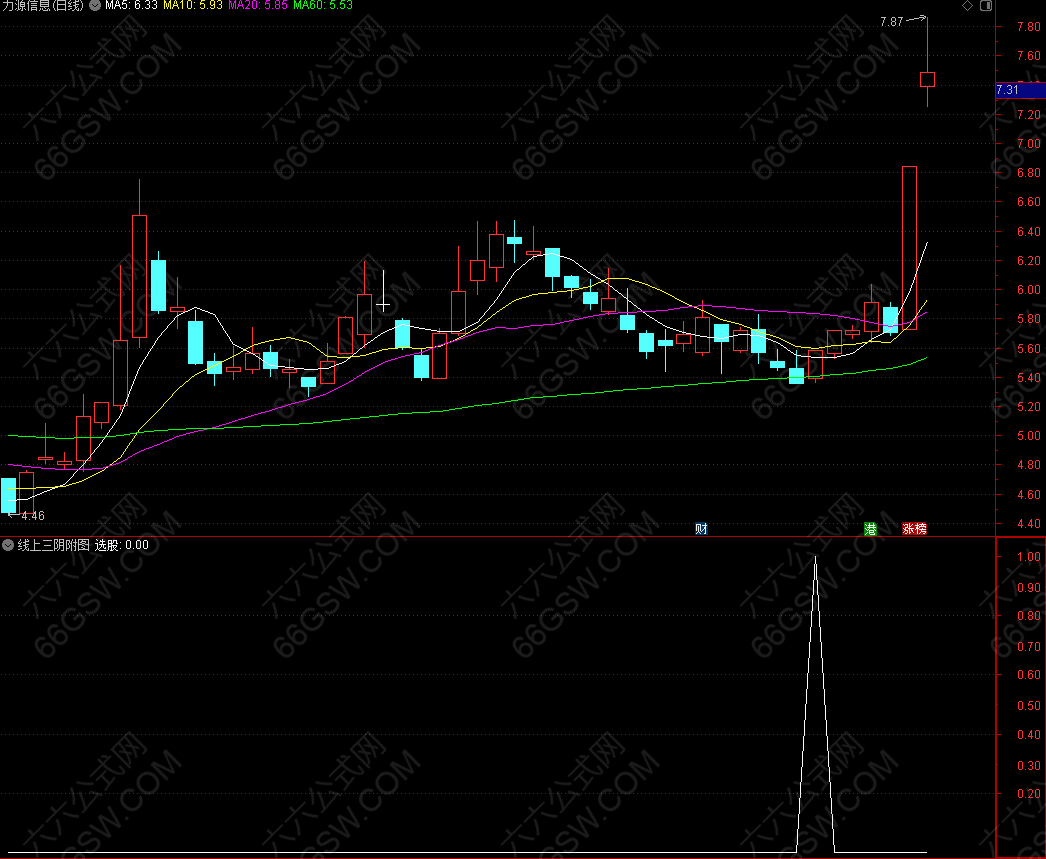
Task: Click the white signal spike peak at 1.00
Action: click(x=815, y=558)
